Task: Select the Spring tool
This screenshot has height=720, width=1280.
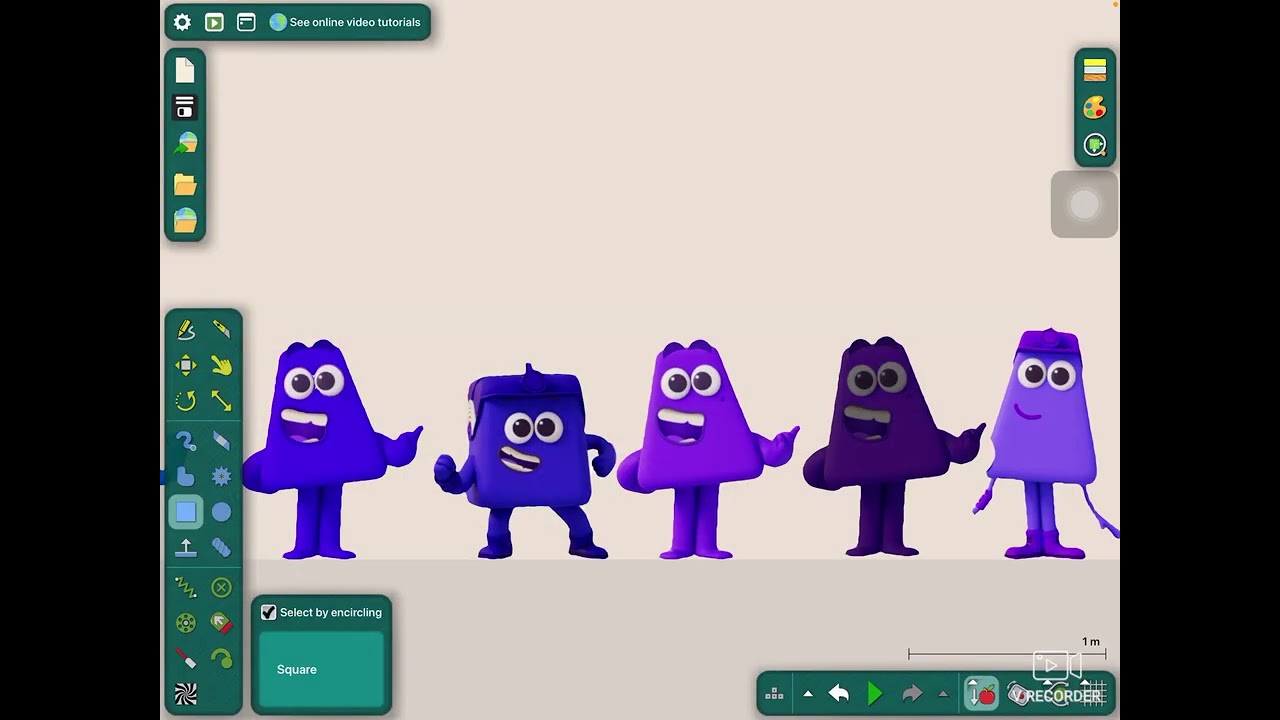Action: [186, 587]
